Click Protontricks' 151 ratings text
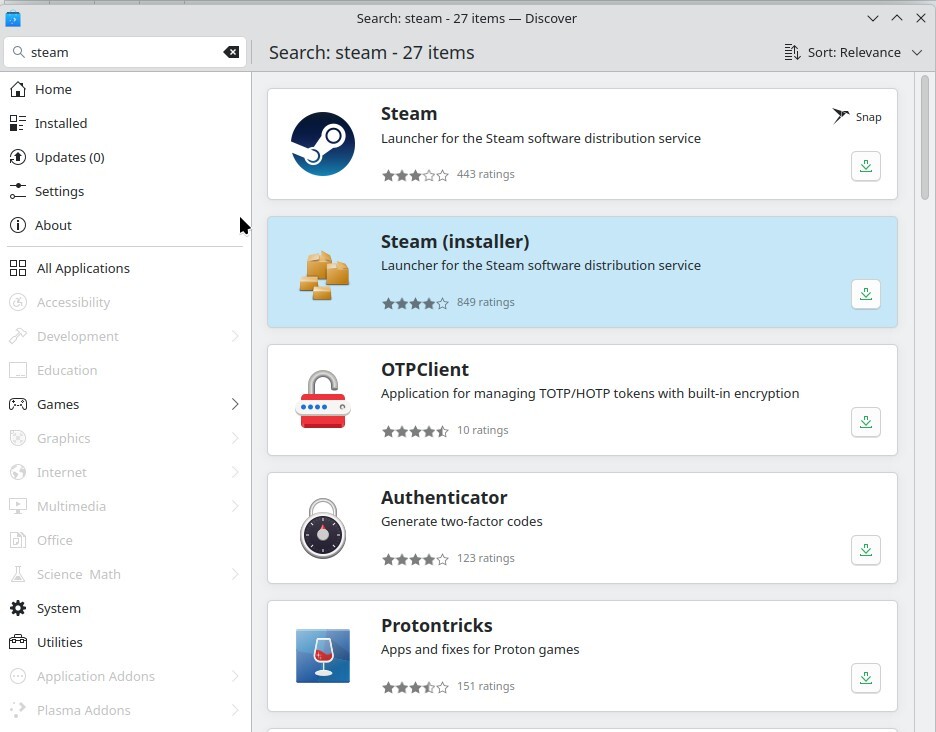This screenshot has width=936, height=732. click(x=485, y=686)
